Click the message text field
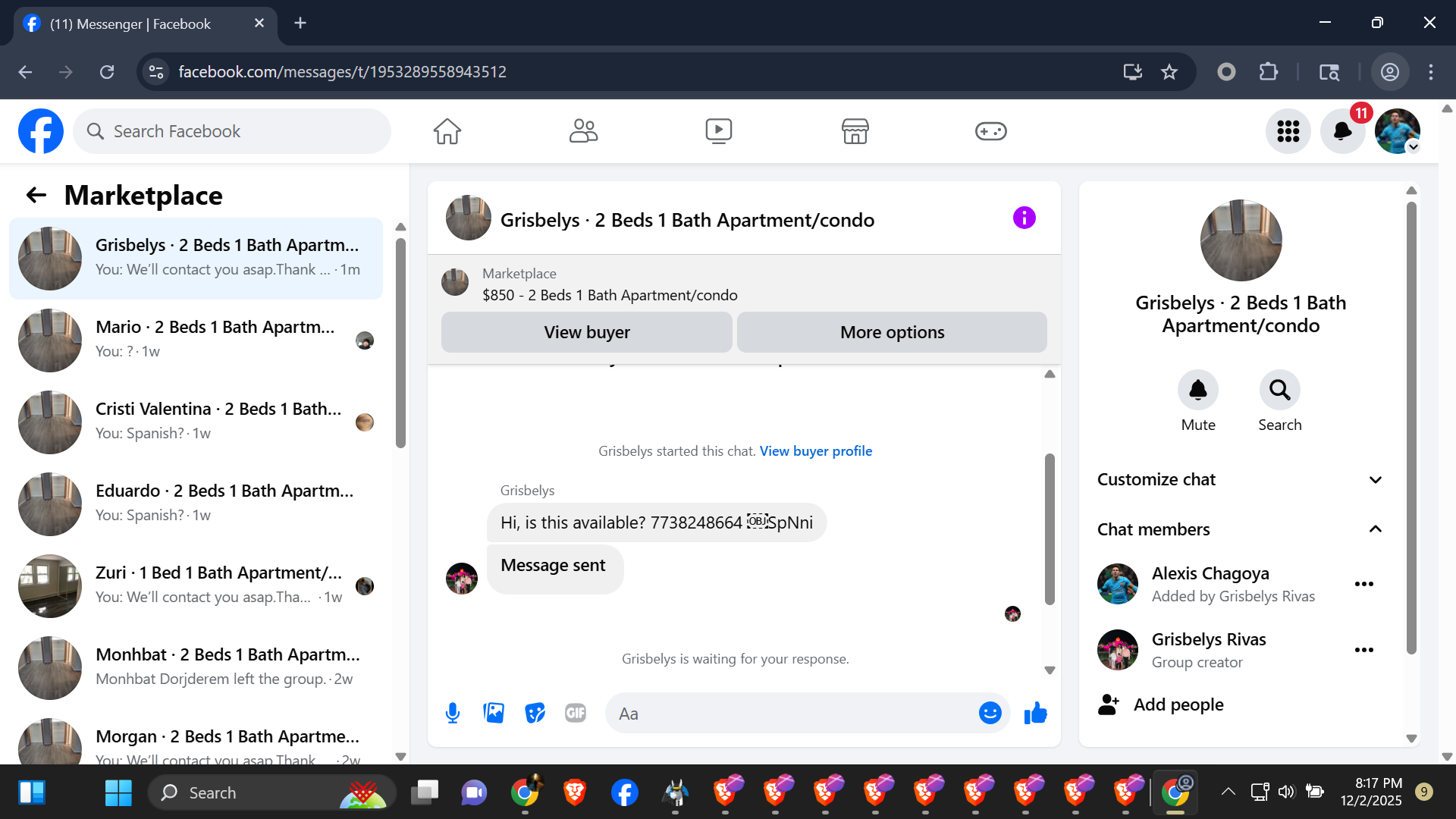Screen dimensions: 1456x819 click(x=792, y=714)
